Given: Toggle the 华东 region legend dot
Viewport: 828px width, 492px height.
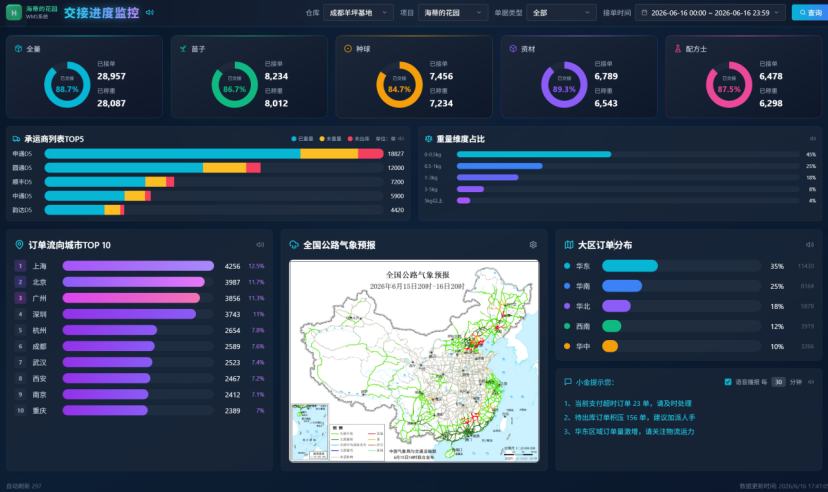Looking at the screenshot, I should [567, 266].
